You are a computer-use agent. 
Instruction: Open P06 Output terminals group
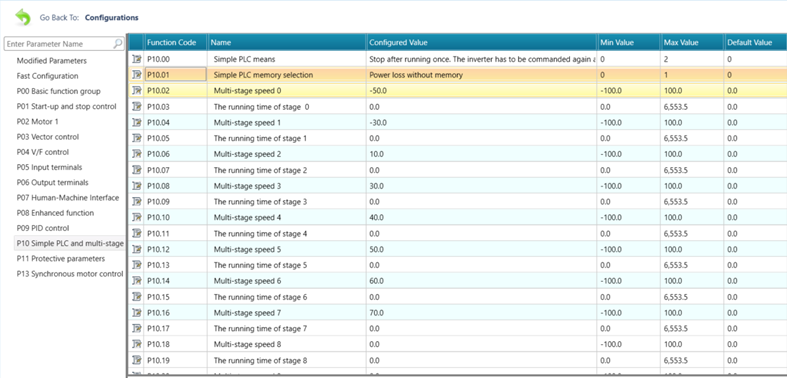click(52, 182)
